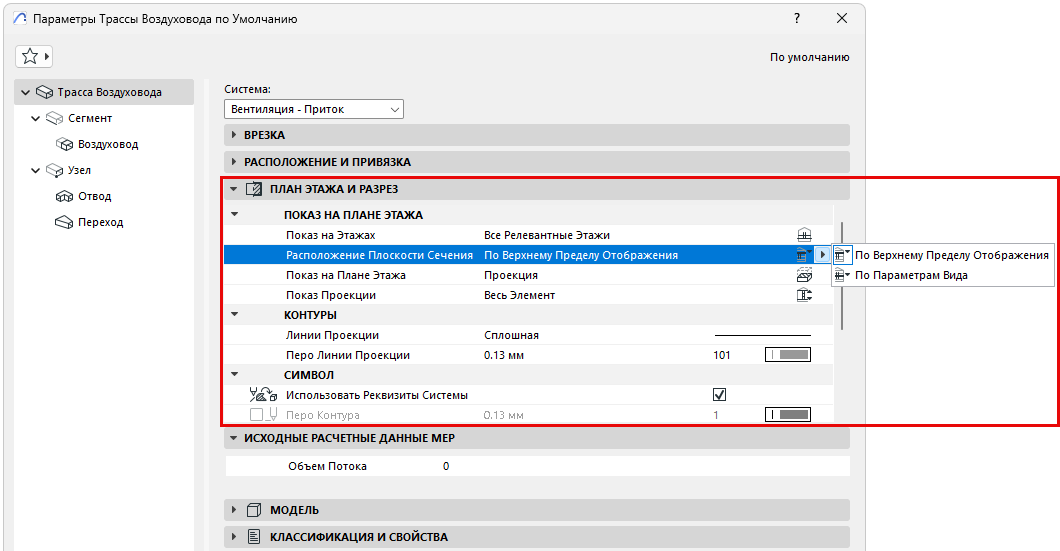Click the ArchiCAD logo in title bar

[20, 18]
